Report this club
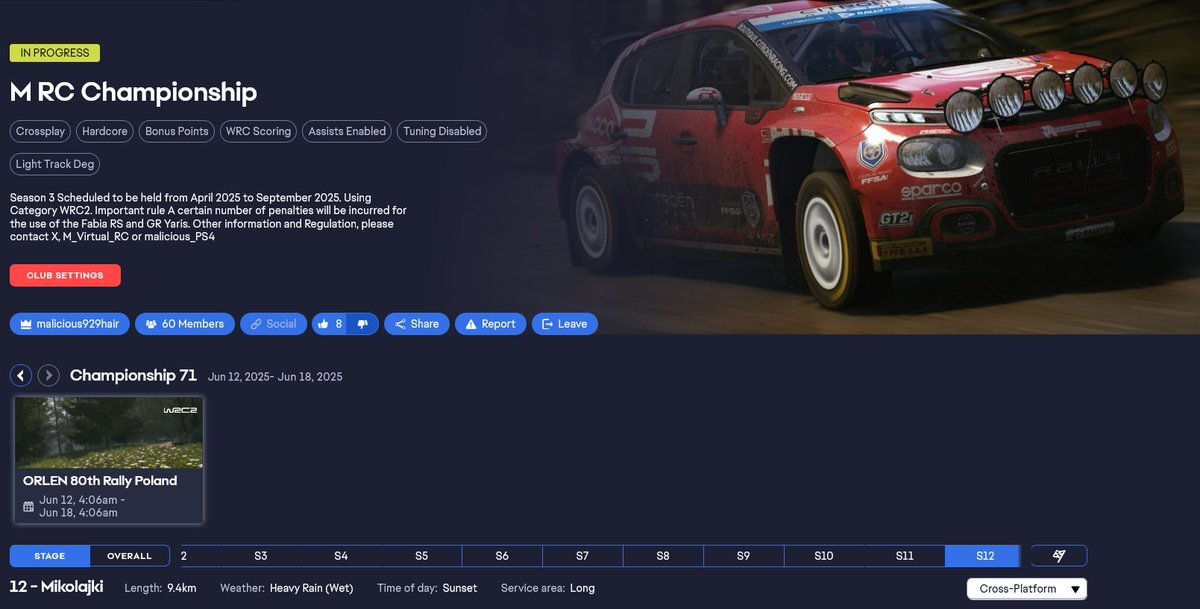1200x609 pixels. click(490, 324)
